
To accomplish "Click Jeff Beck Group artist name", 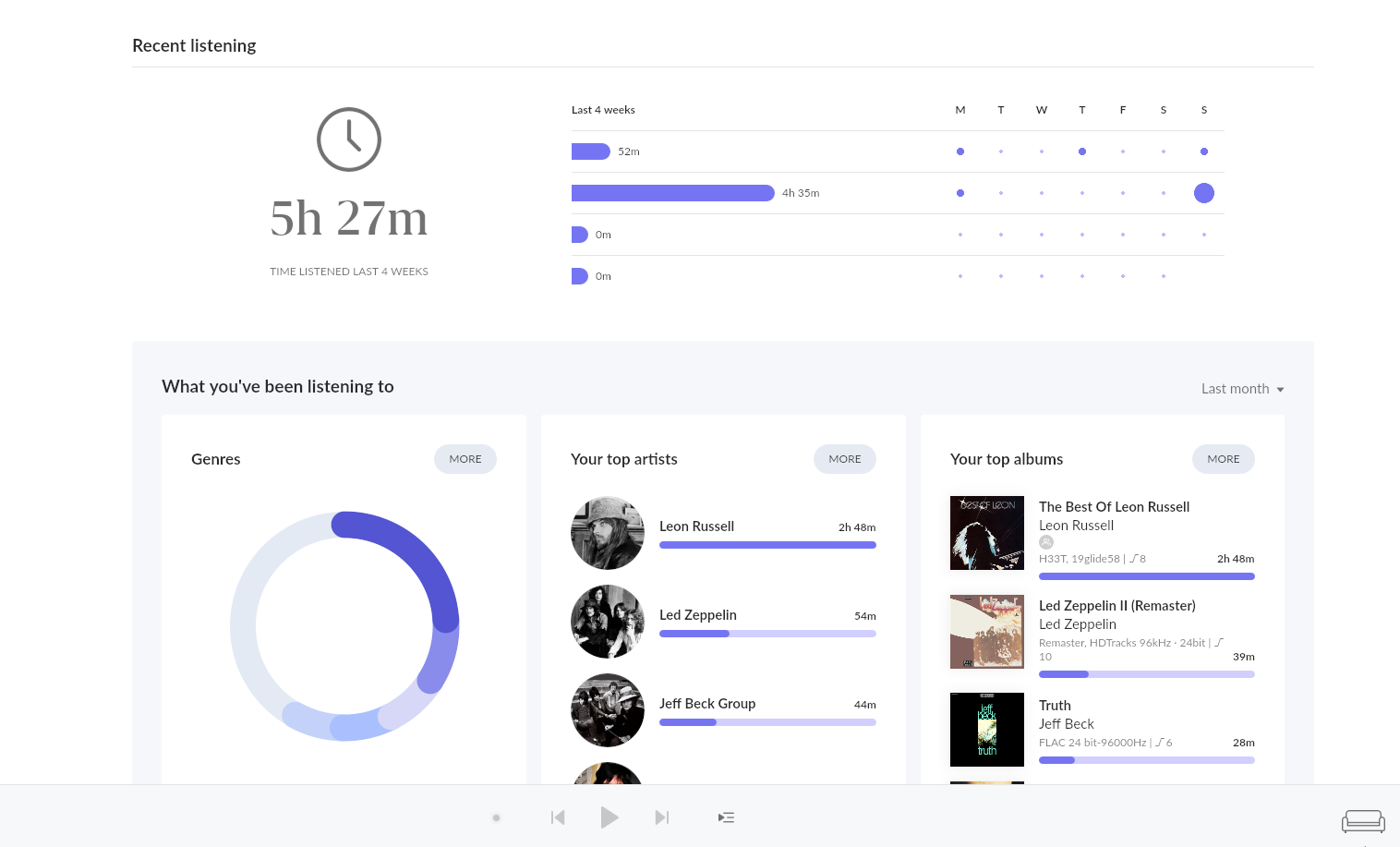I will coord(707,704).
